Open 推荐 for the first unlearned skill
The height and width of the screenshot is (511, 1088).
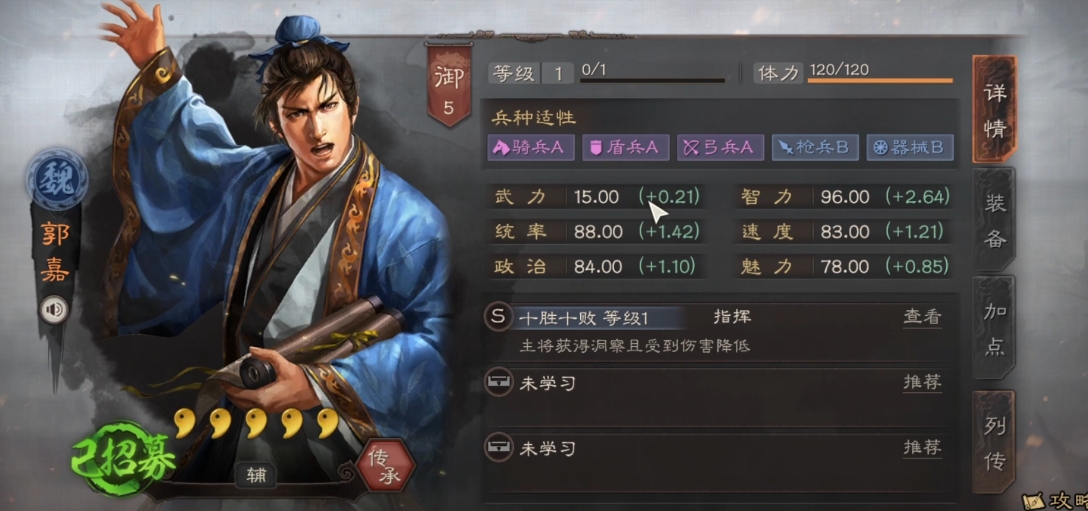click(x=922, y=383)
